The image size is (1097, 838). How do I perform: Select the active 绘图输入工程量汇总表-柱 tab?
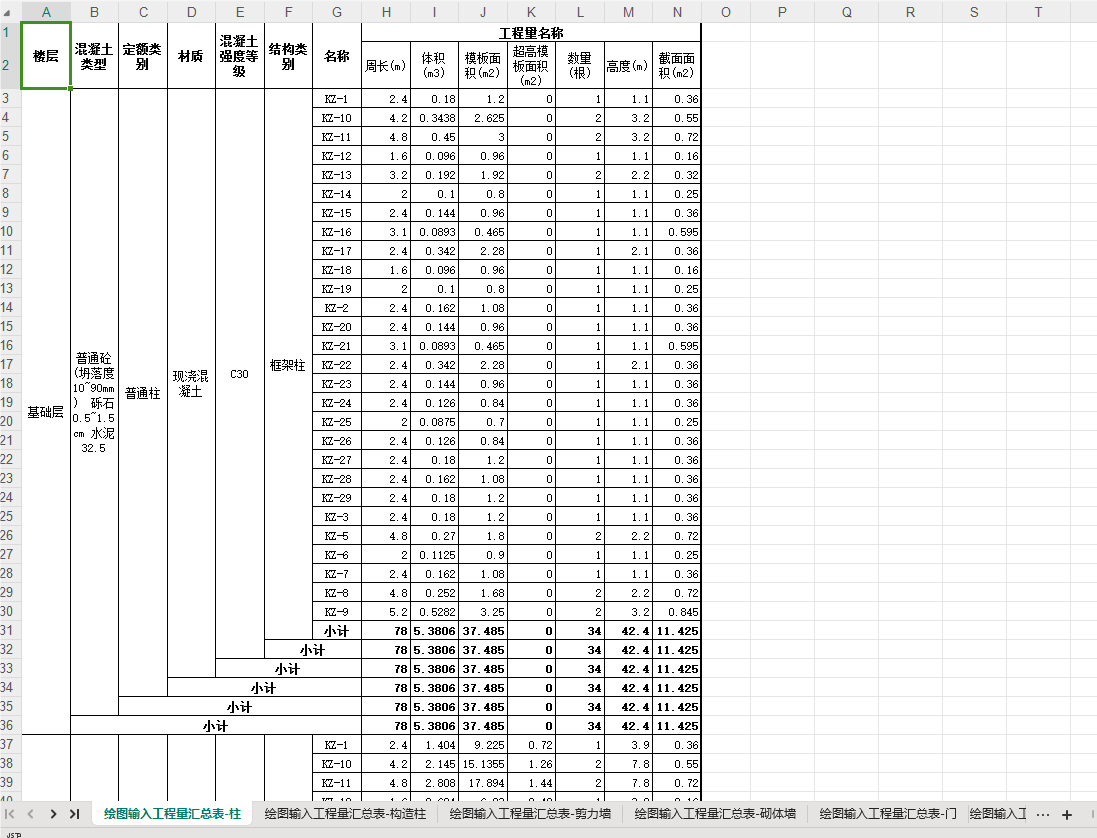click(x=172, y=814)
